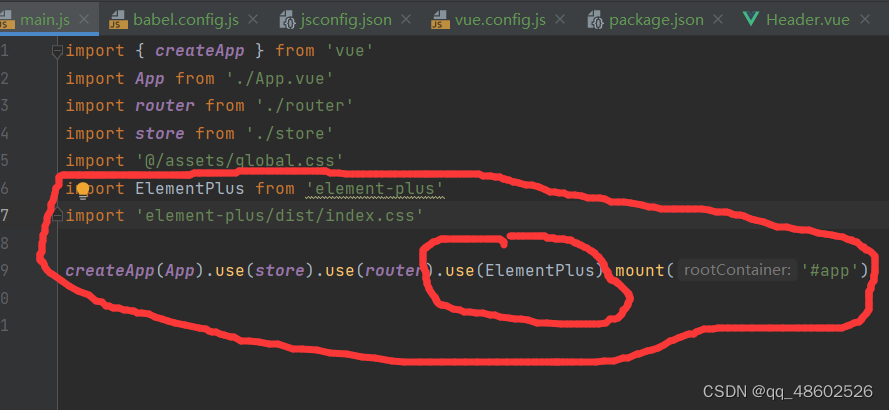
Task: Click the './store' string on line 4
Action: click(290, 133)
